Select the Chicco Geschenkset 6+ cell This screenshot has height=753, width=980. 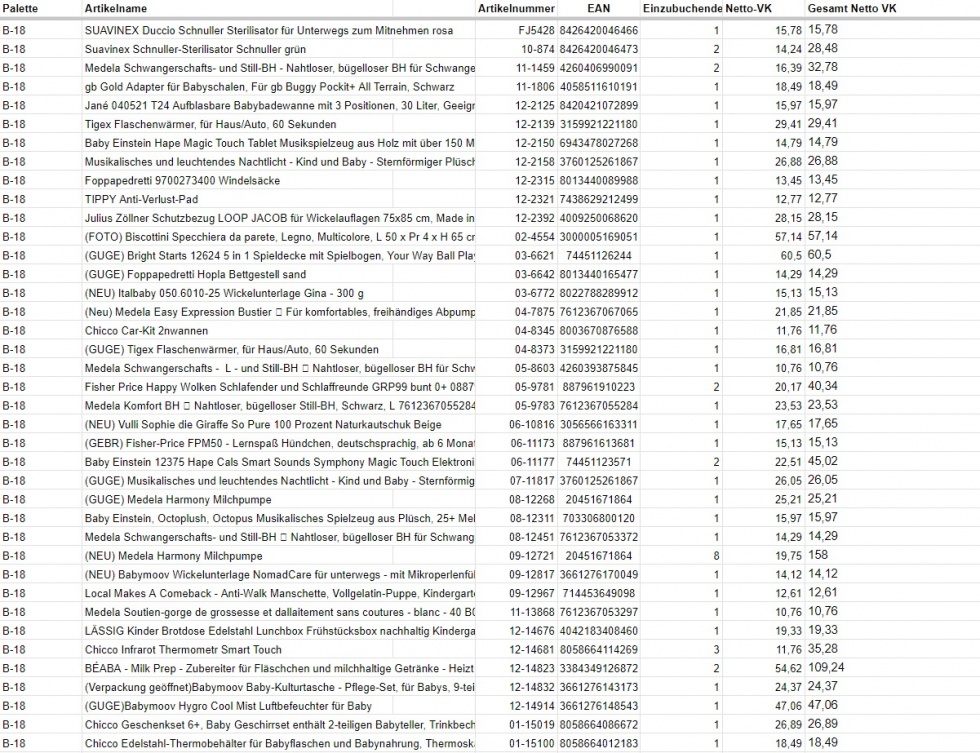[x=279, y=724]
